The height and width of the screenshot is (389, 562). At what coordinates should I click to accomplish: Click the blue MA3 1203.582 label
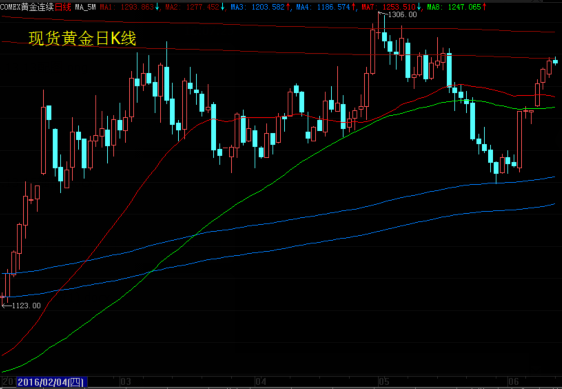point(258,7)
